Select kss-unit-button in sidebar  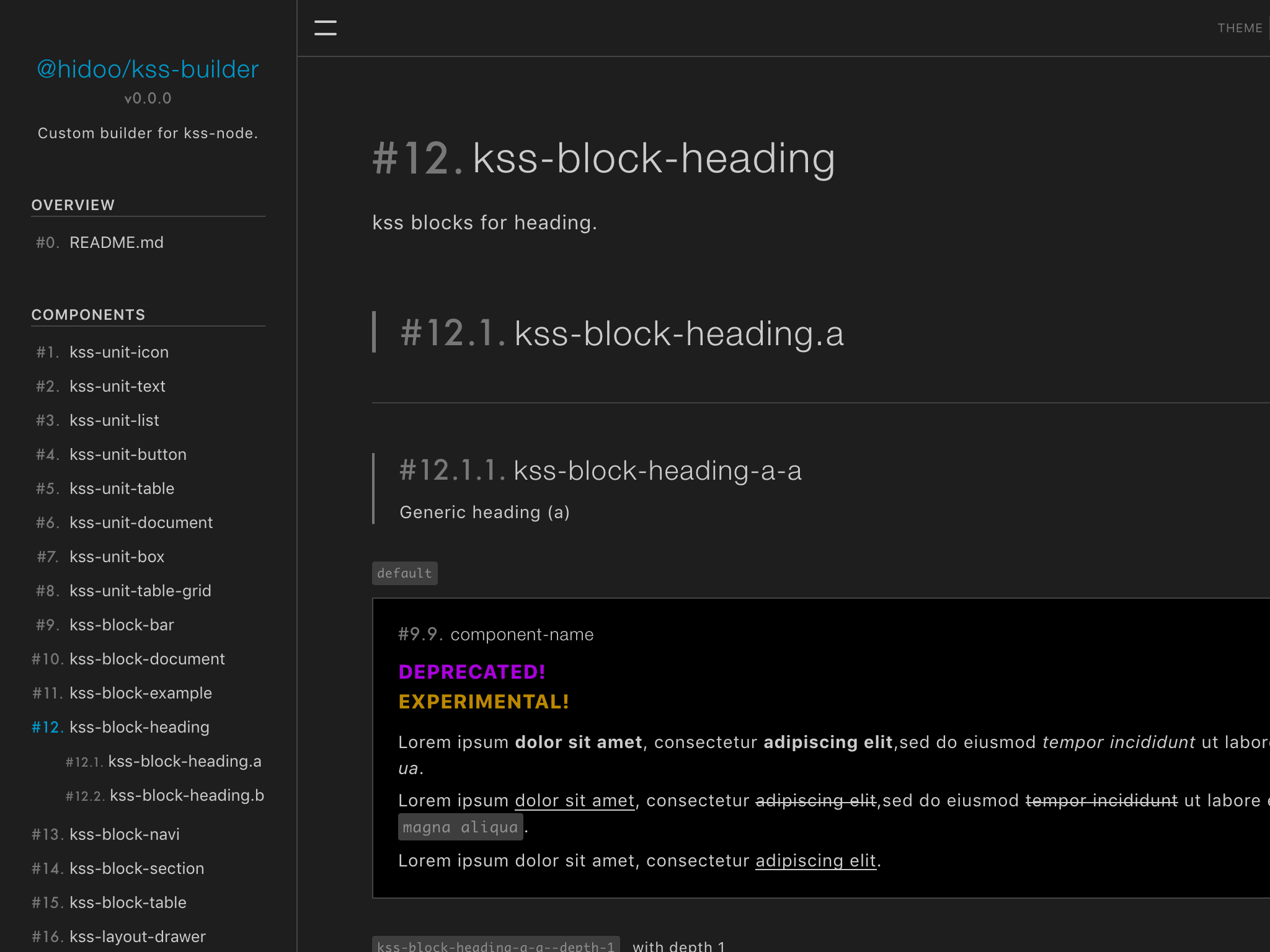tap(128, 454)
